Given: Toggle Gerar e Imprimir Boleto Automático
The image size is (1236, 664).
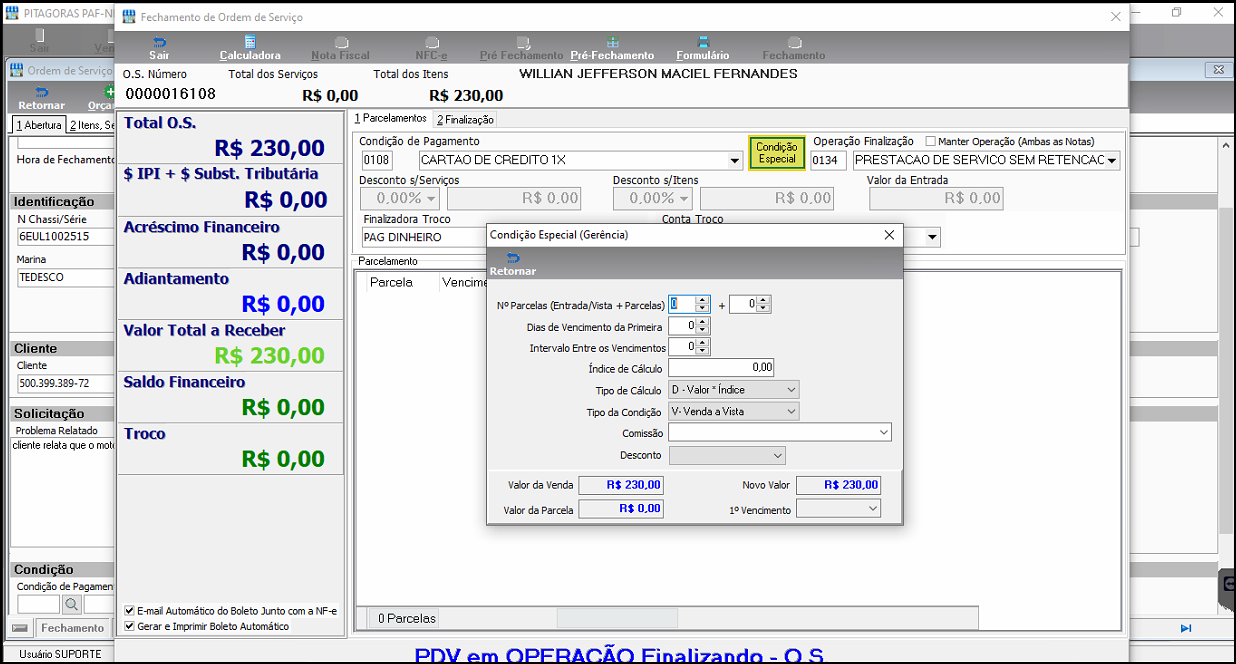Looking at the screenshot, I should tap(130, 626).
